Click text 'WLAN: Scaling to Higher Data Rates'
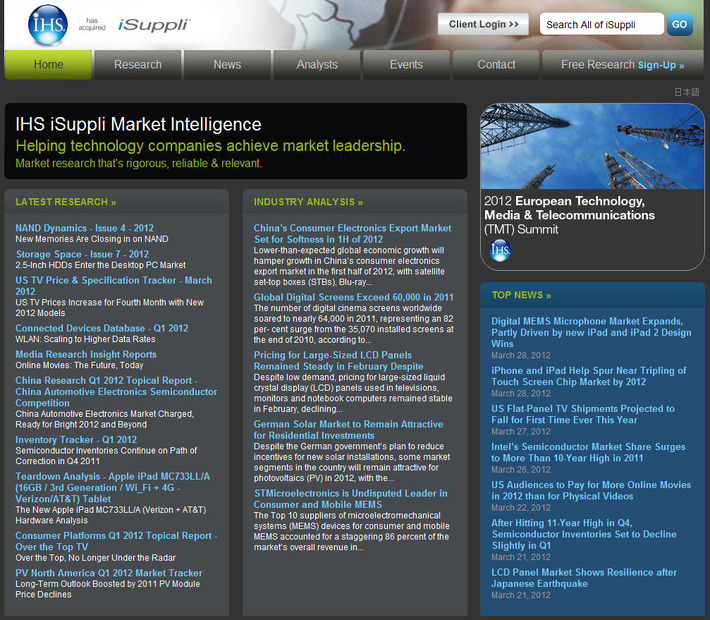The width and height of the screenshot is (710, 620). (85, 339)
